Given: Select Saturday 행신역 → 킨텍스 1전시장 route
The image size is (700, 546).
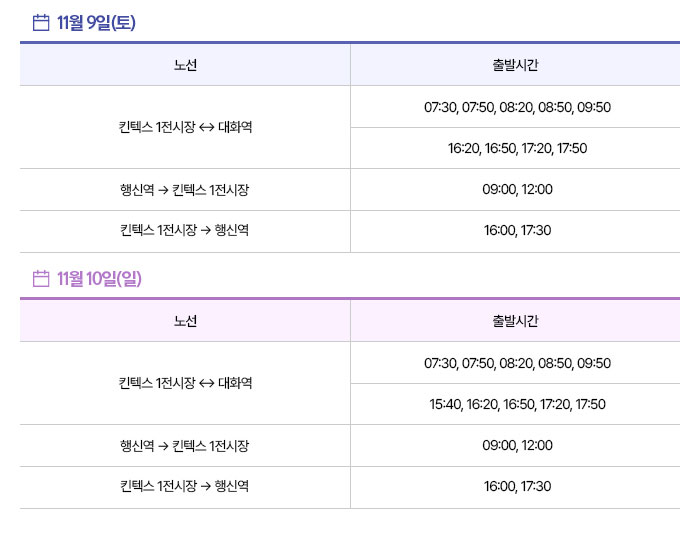Looking at the screenshot, I should (184, 190).
